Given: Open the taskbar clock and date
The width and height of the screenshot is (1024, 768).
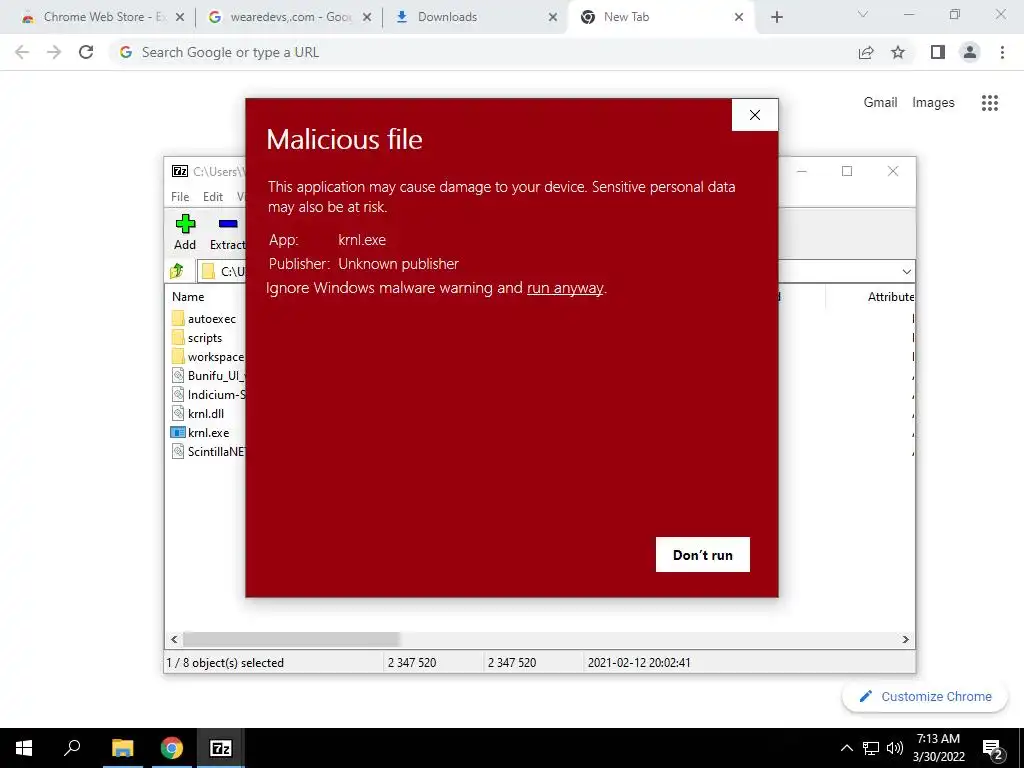Looking at the screenshot, I should [x=938, y=748].
